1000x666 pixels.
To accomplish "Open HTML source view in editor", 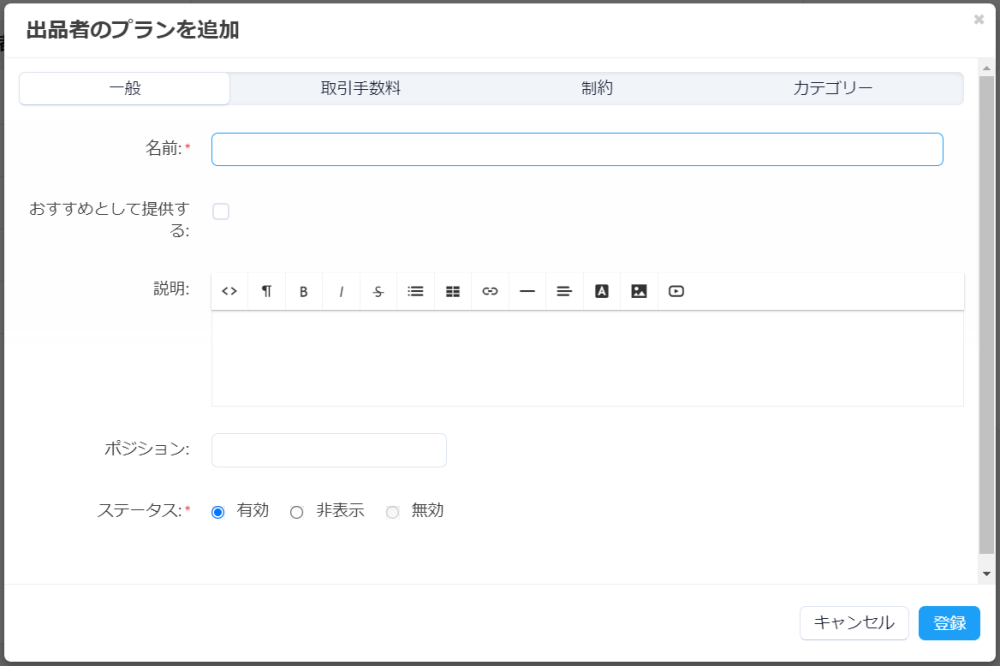I will (x=230, y=292).
